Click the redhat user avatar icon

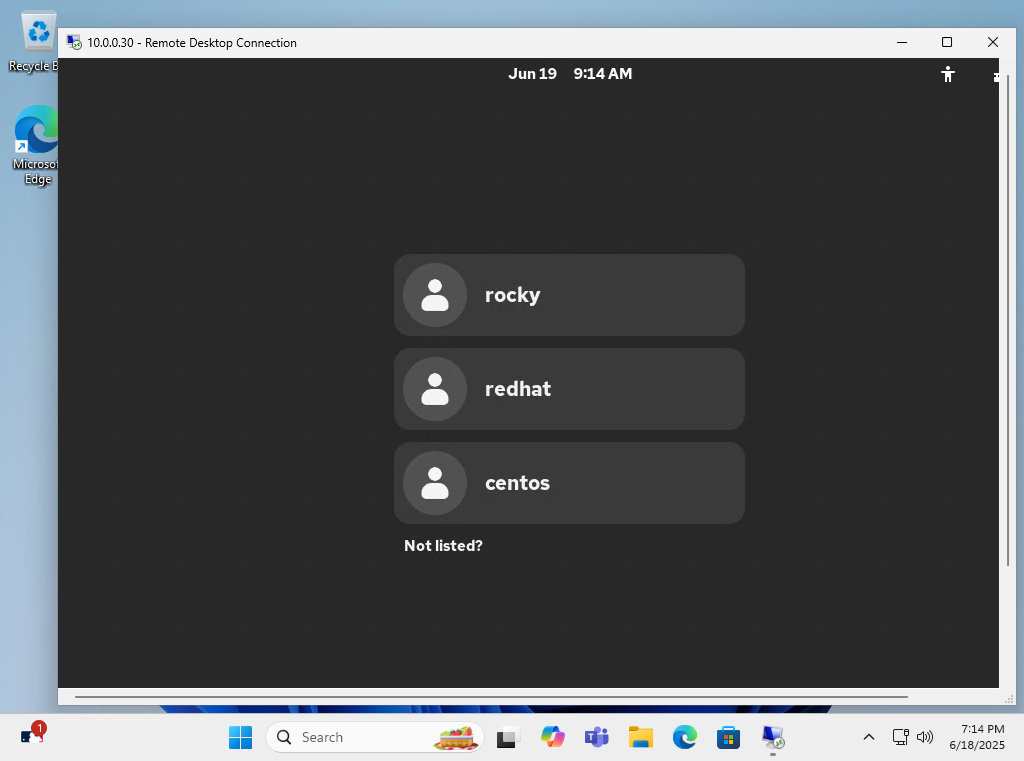pyautogui.click(x=435, y=389)
